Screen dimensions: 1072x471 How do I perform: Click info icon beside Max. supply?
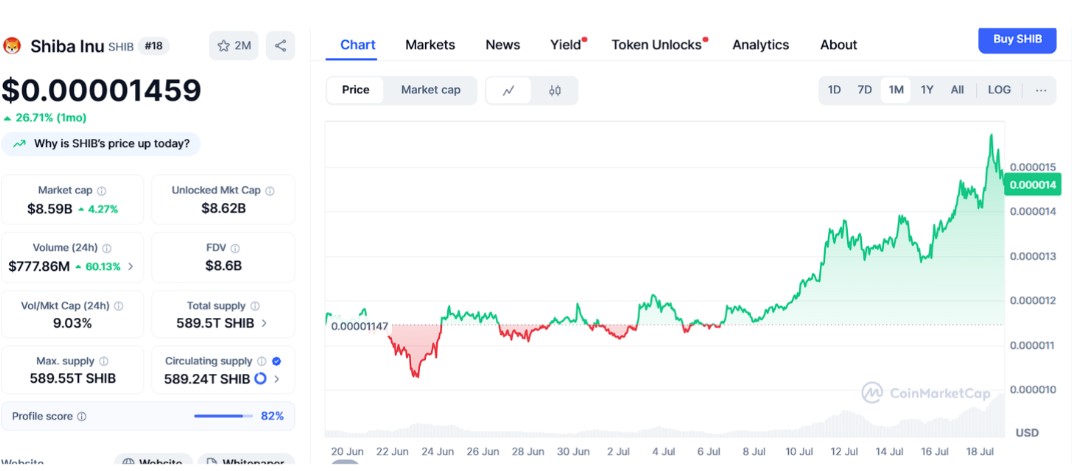tap(103, 361)
